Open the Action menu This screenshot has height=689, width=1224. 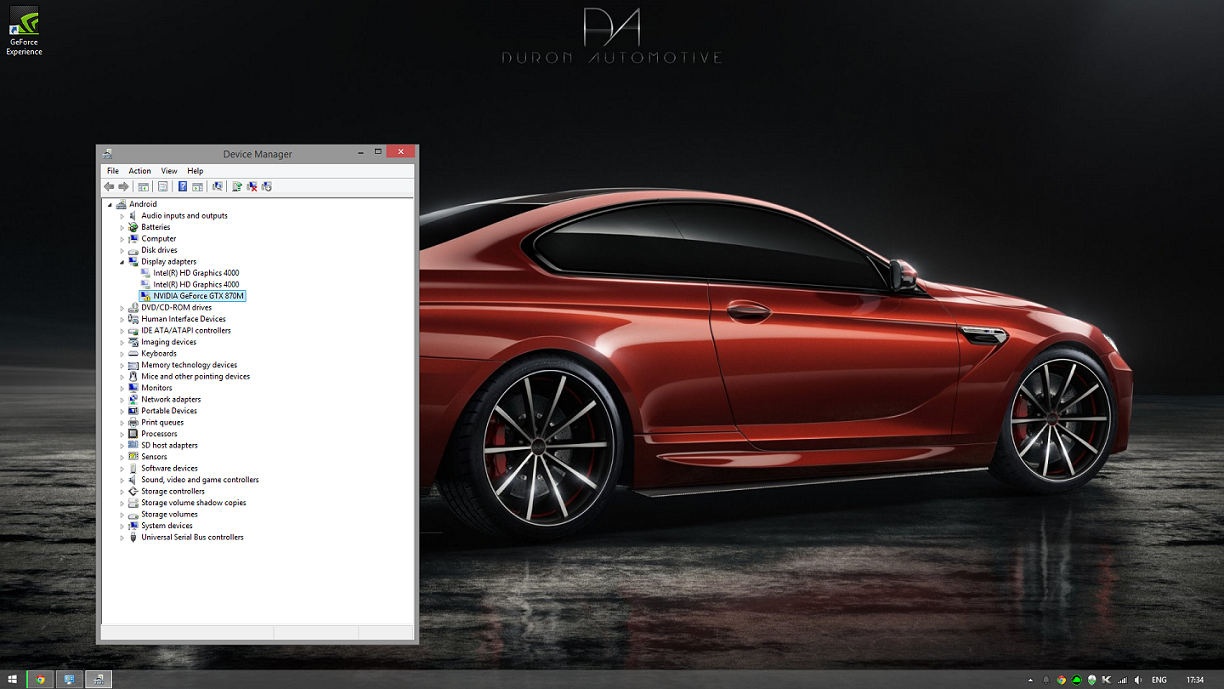[140, 171]
